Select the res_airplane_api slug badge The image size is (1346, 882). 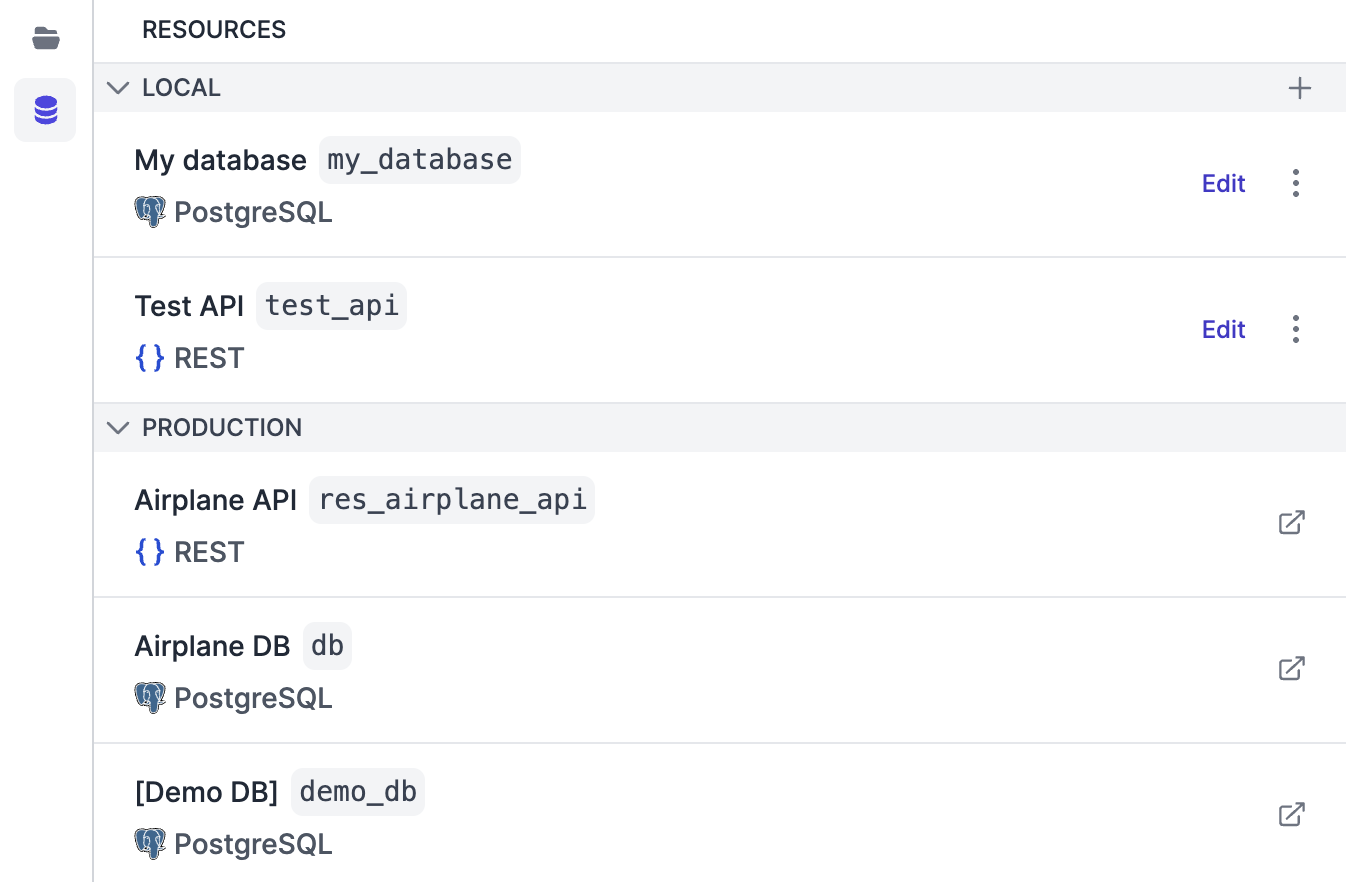[x=452, y=500]
